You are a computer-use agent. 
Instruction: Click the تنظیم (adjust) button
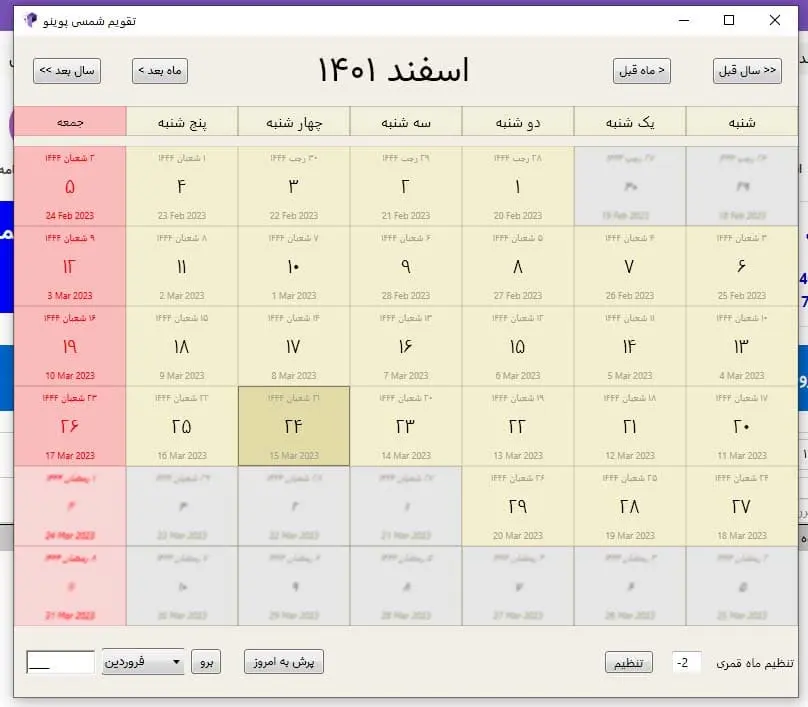[x=629, y=662]
